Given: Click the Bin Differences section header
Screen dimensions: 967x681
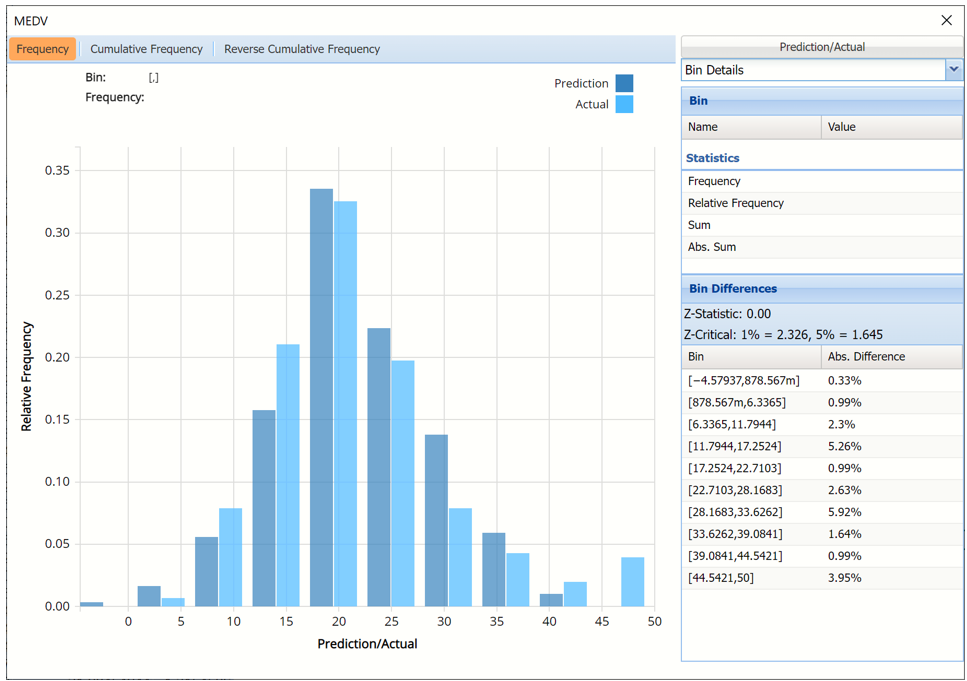Looking at the screenshot, I should pyautogui.click(x=733, y=289).
